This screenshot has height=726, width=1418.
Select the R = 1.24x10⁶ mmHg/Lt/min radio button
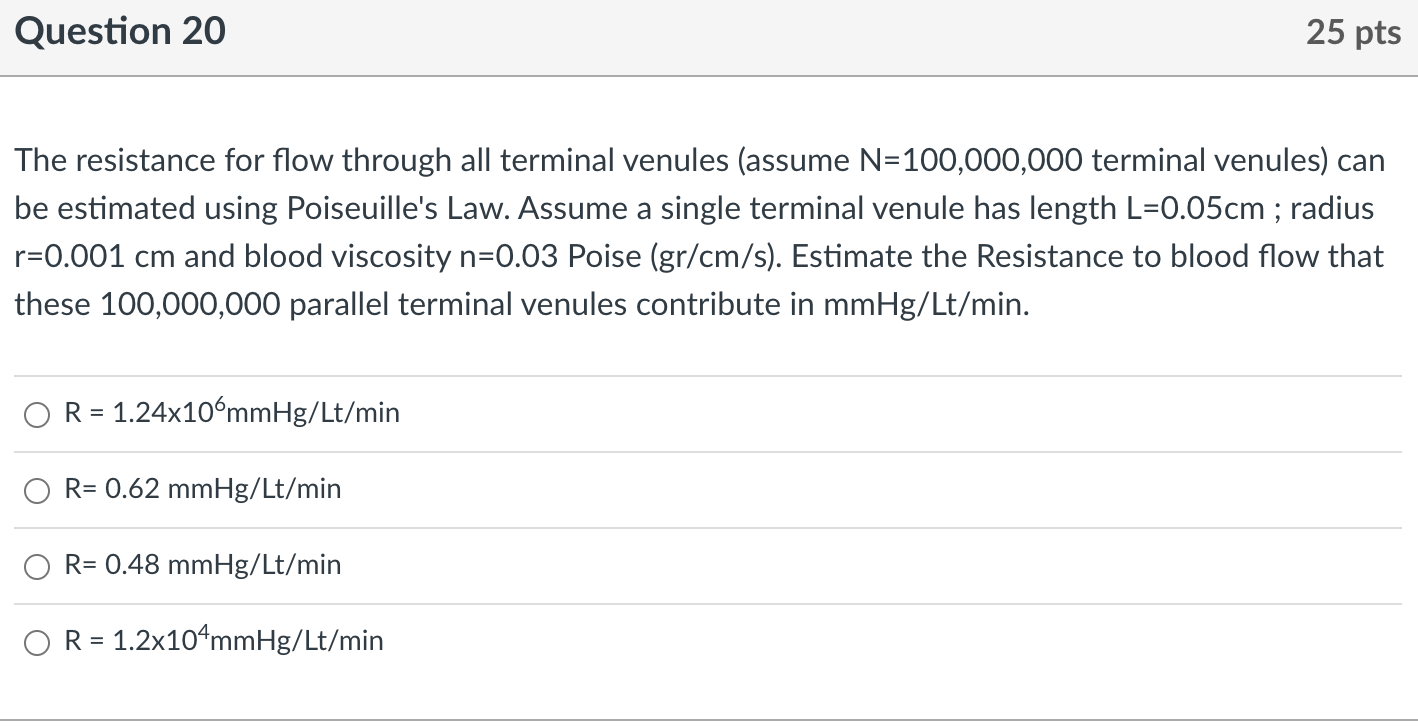(37, 415)
